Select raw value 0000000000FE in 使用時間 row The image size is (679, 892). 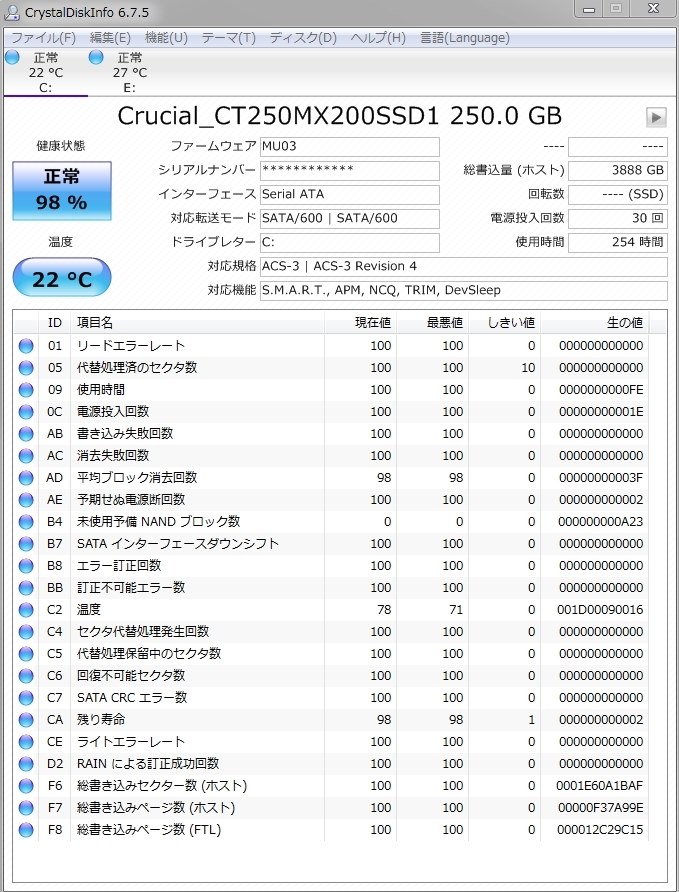coord(601,390)
